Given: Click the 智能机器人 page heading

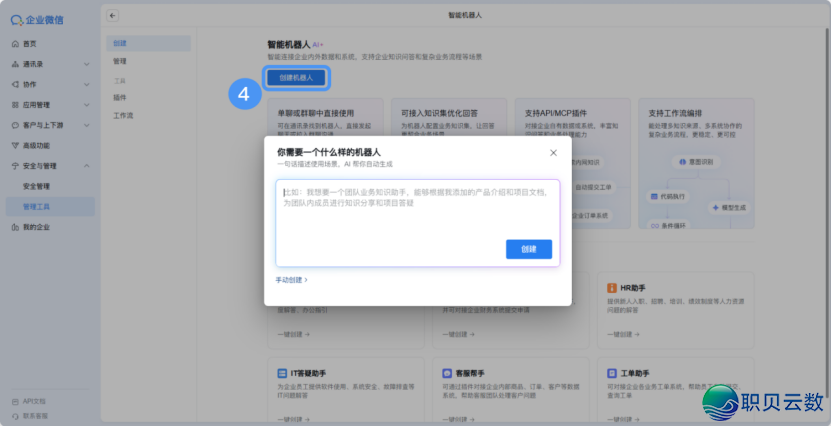Looking at the screenshot, I should (x=288, y=45).
